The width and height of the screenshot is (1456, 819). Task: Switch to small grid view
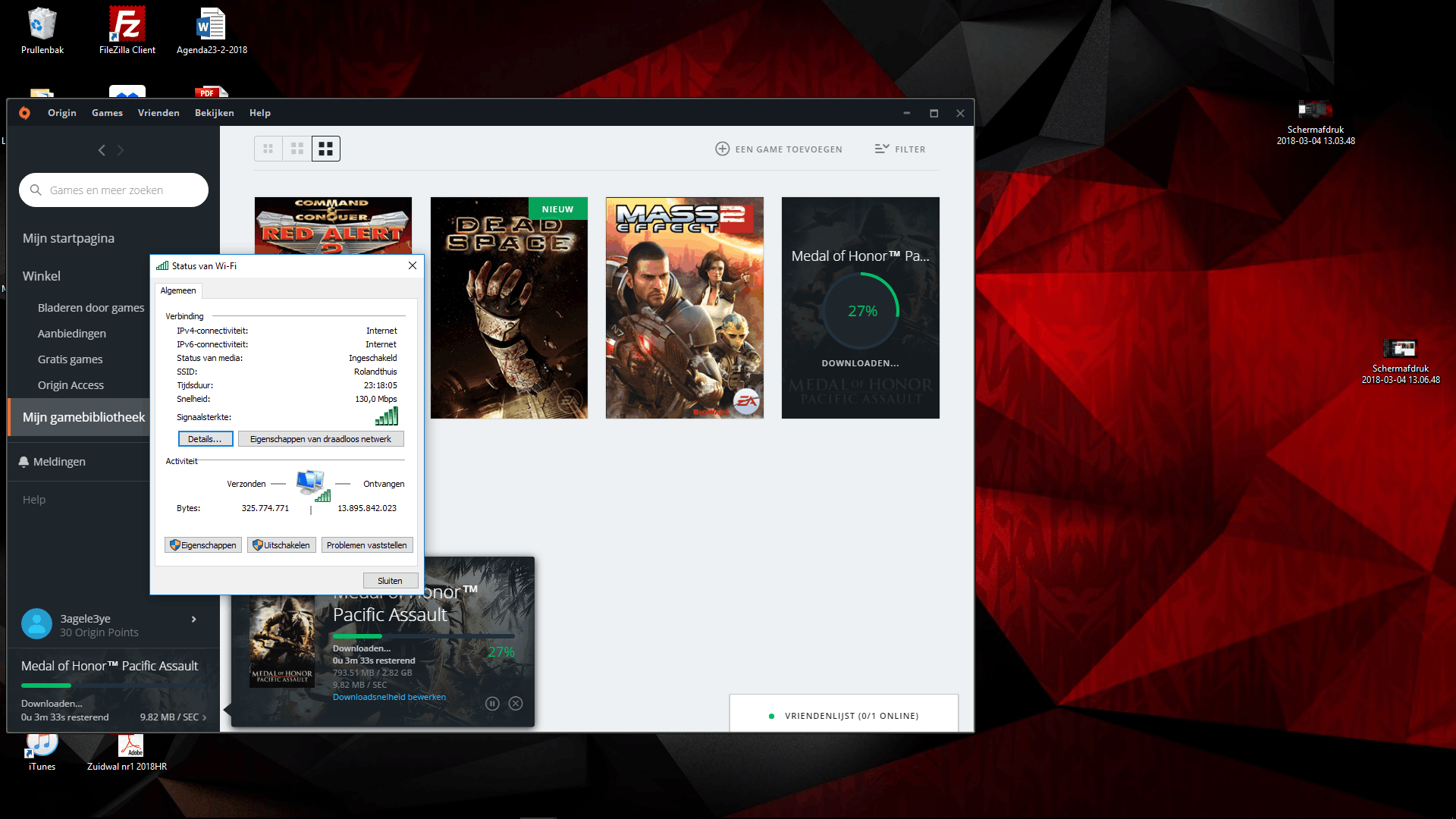point(268,149)
